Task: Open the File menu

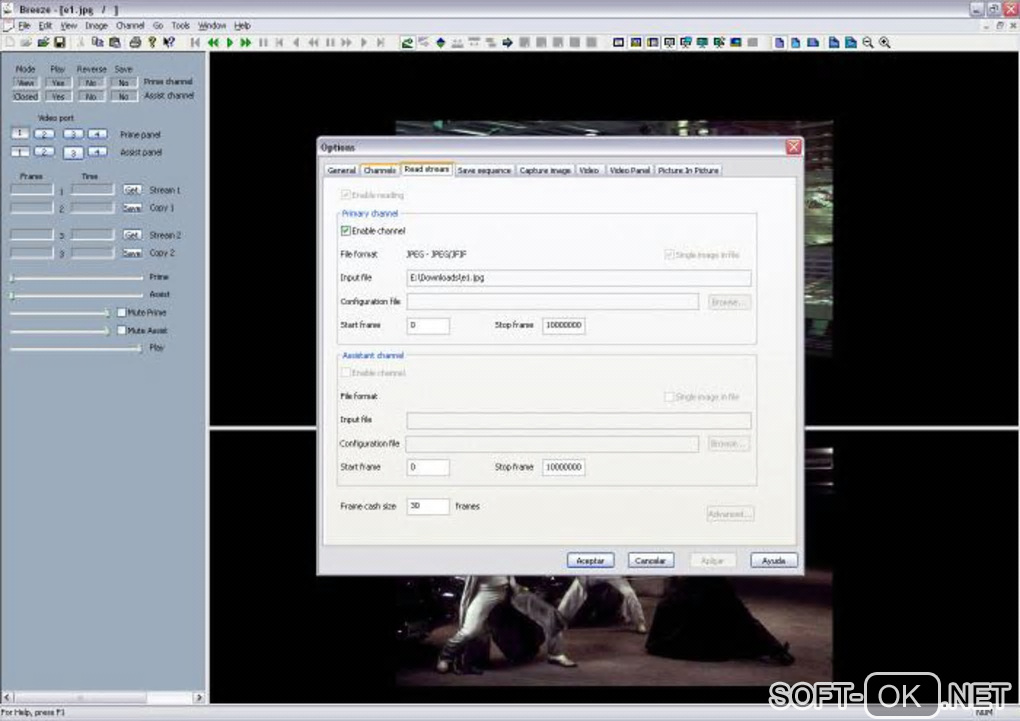Action: [24, 25]
